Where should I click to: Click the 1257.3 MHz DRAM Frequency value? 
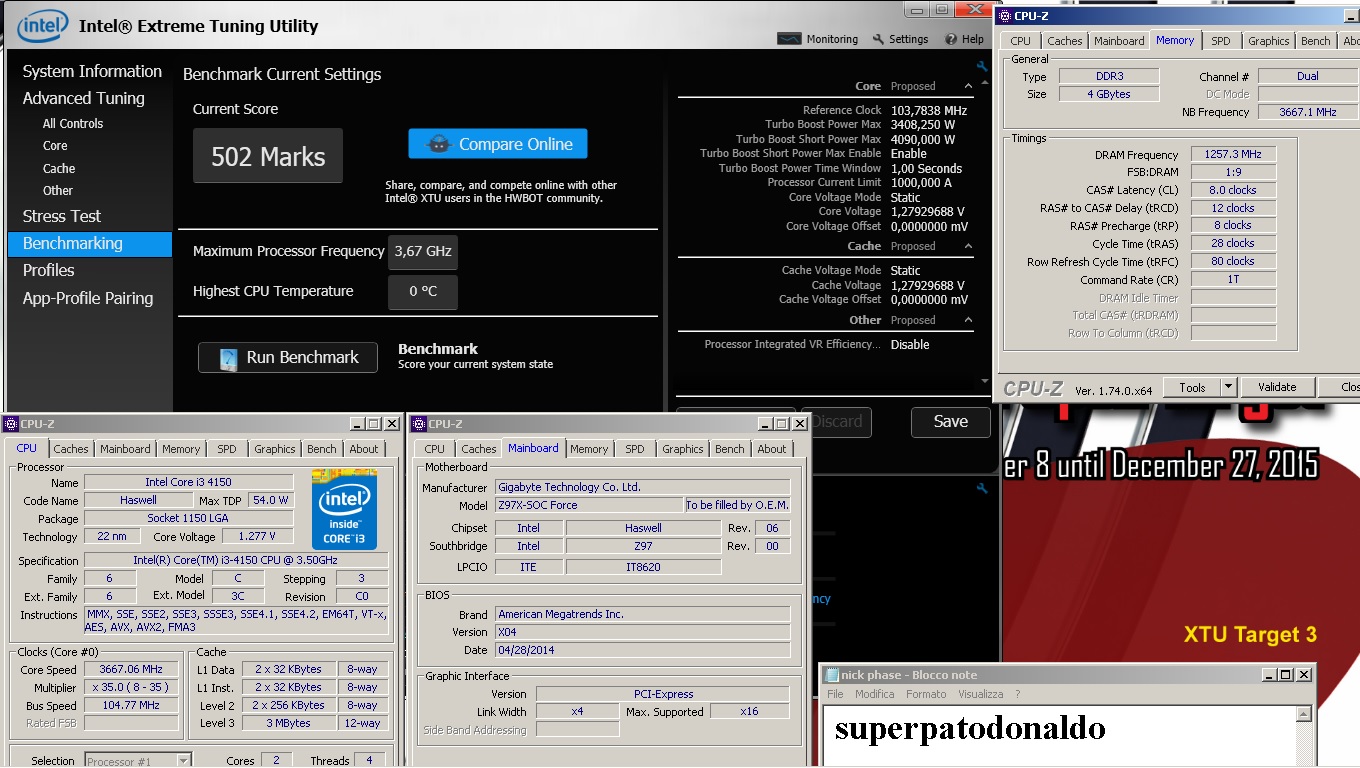click(1233, 155)
